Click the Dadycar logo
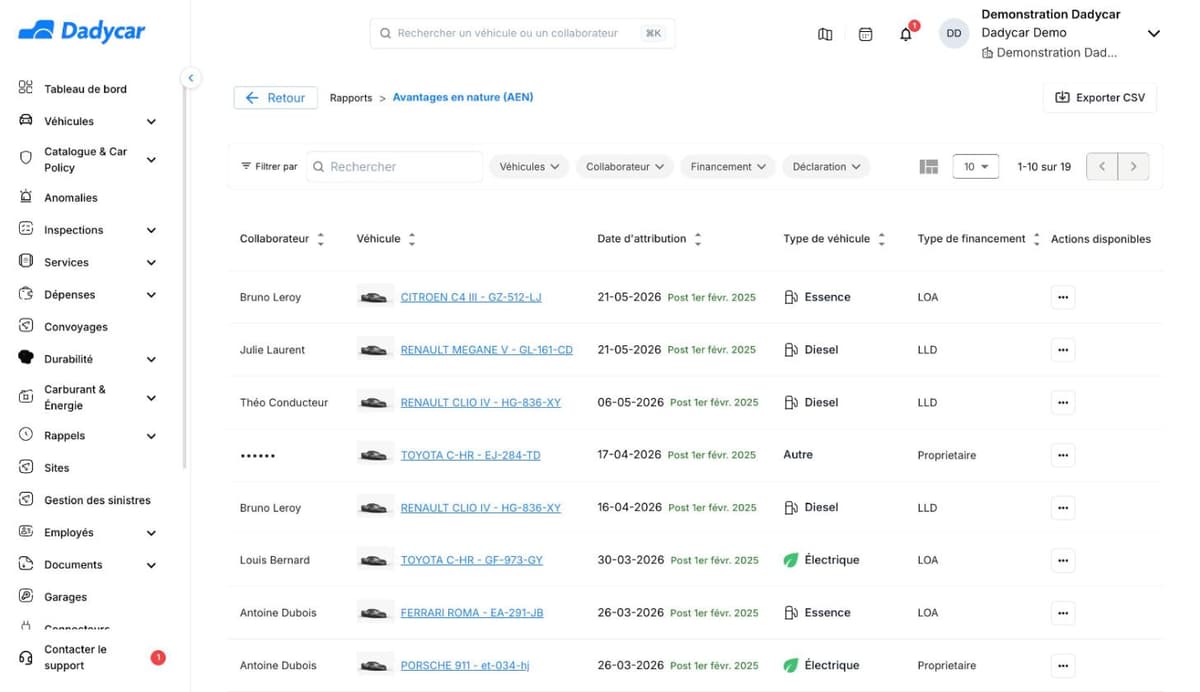The image size is (1200, 692). point(82,31)
